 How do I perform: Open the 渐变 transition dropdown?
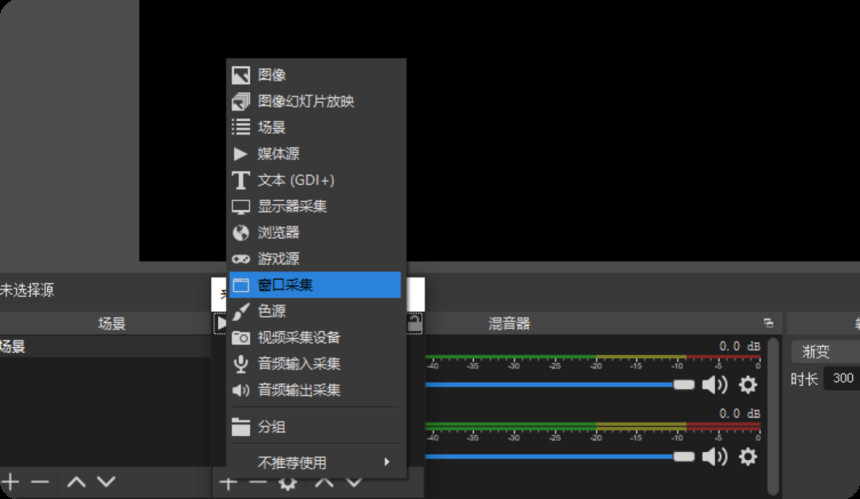(825, 351)
